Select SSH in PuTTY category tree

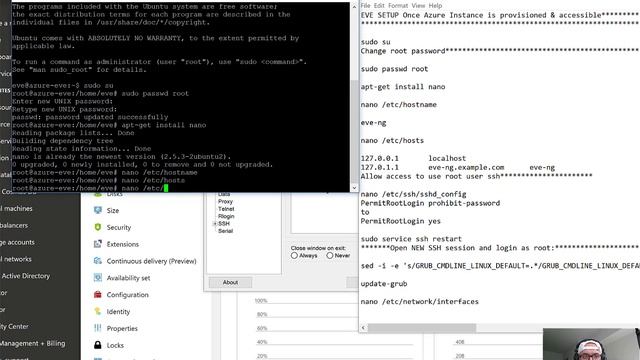tap(224, 224)
